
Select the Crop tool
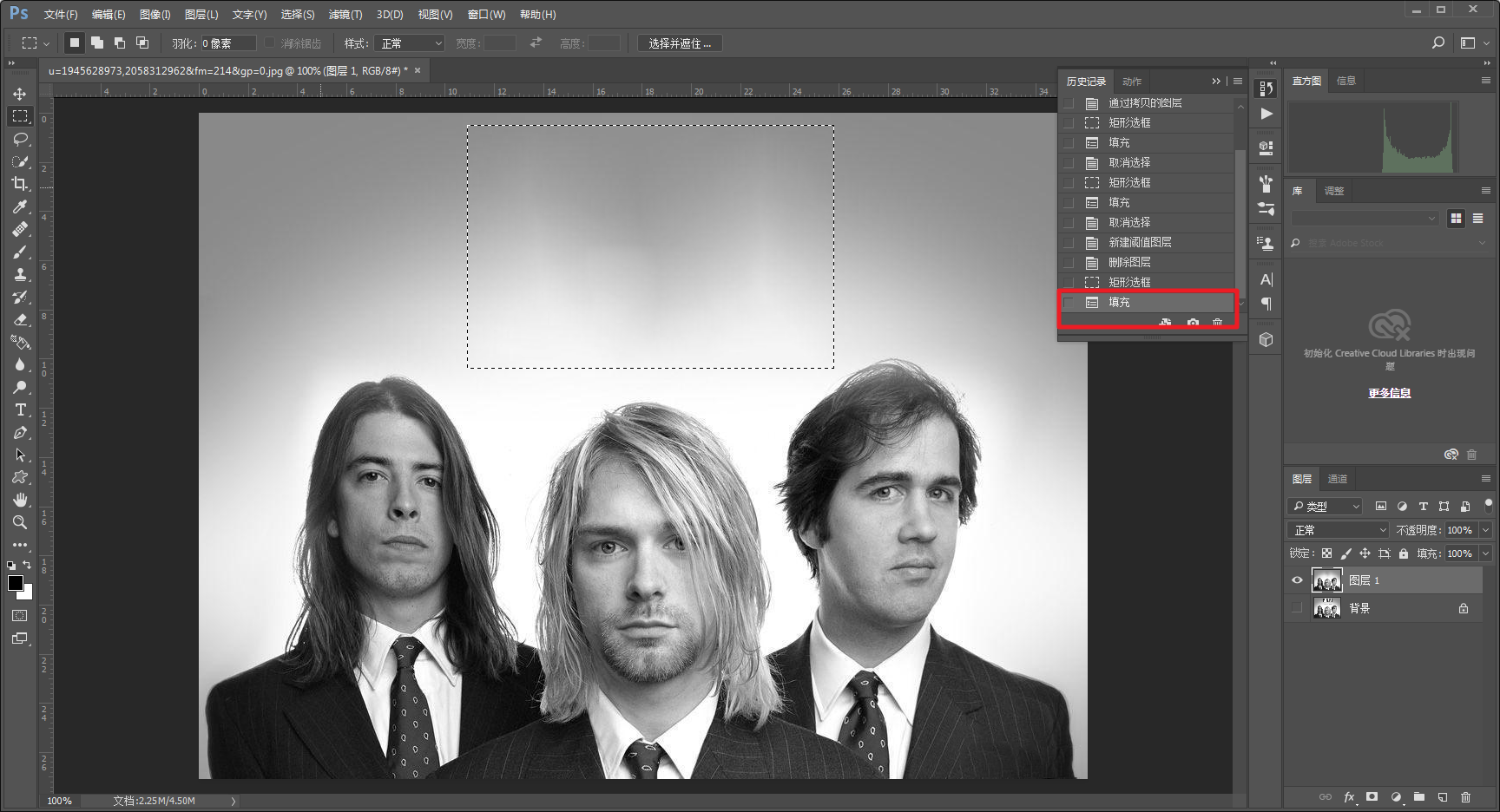tap(20, 184)
